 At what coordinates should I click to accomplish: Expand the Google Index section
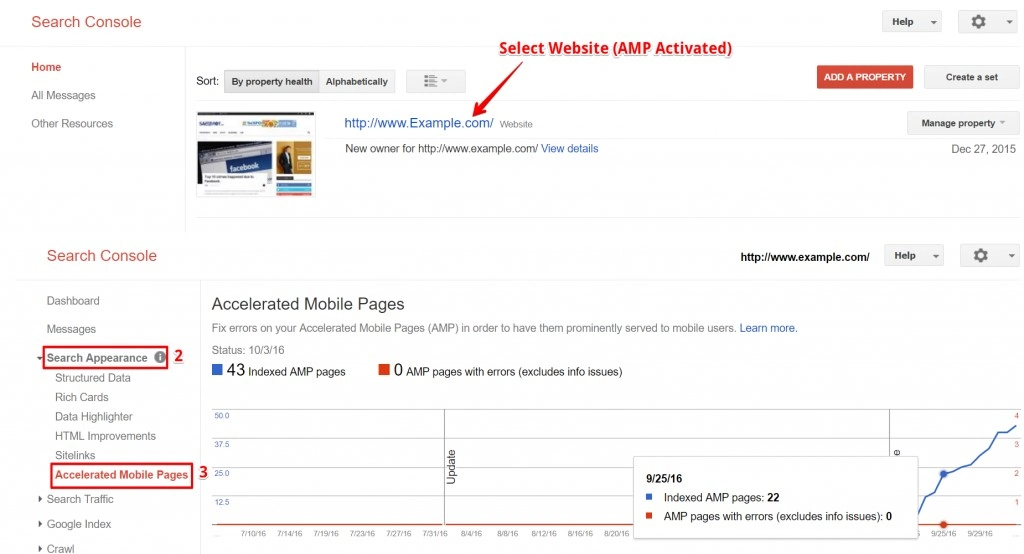pos(79,524)
